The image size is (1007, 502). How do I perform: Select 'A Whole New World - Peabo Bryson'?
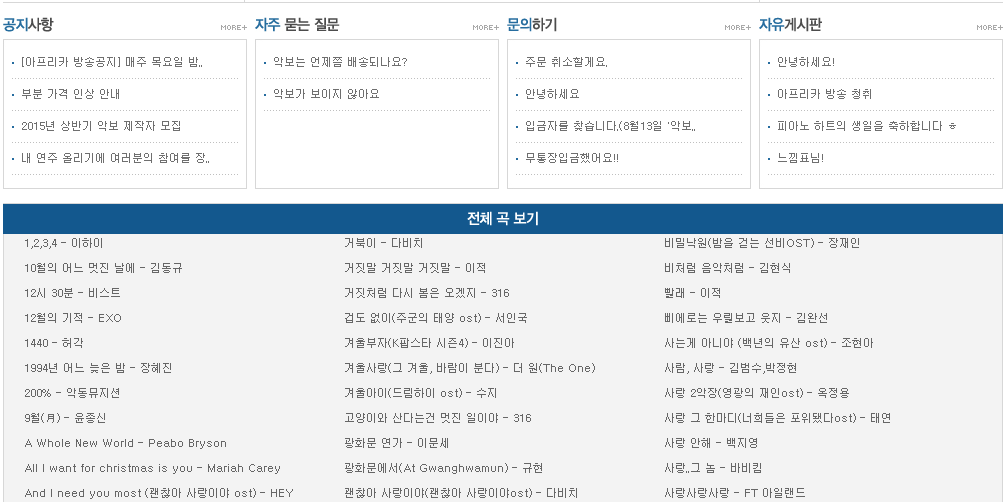pyautogui.click(x=125, y=444)
